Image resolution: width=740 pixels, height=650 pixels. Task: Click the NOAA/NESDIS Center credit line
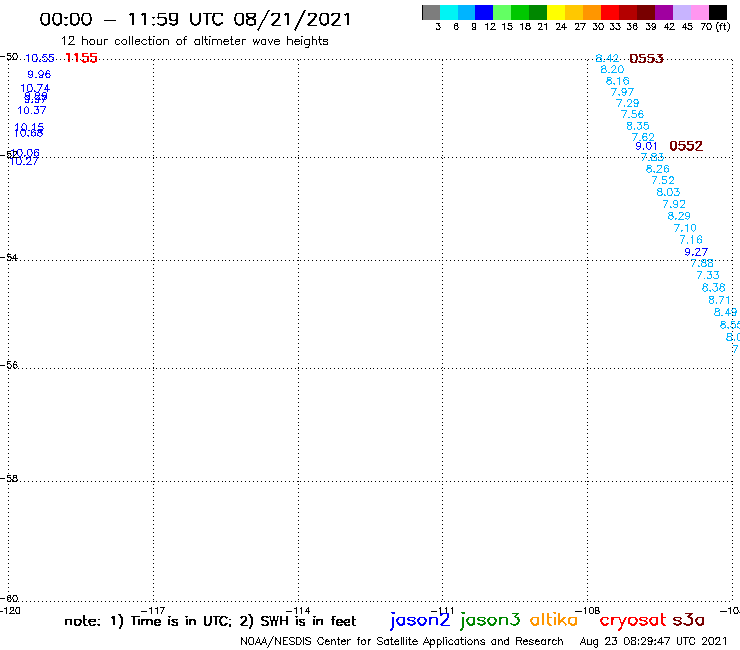point(402,642)
